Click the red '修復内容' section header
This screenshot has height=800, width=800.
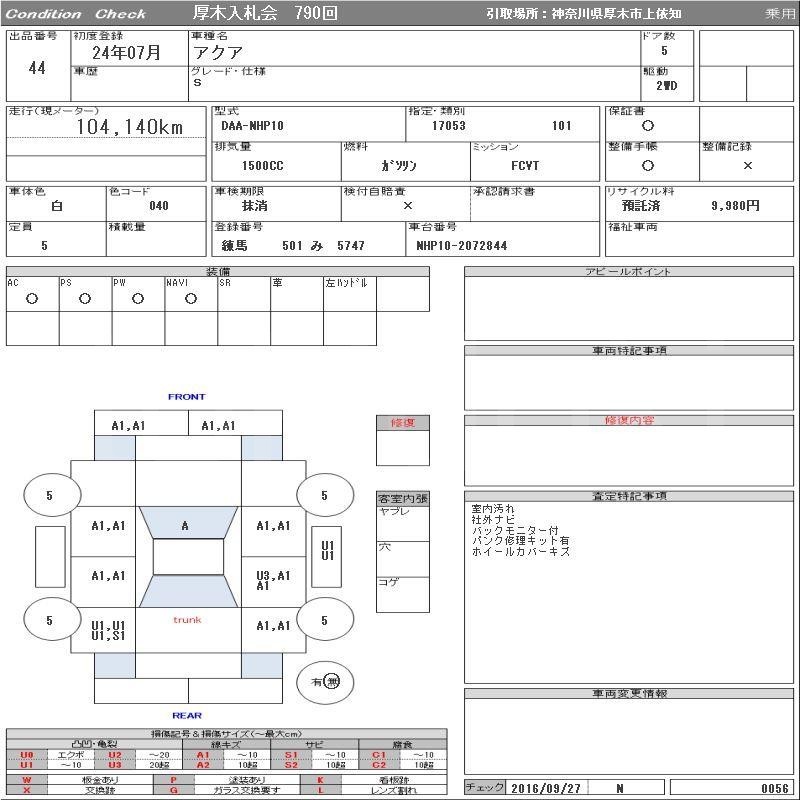point(629,420)
